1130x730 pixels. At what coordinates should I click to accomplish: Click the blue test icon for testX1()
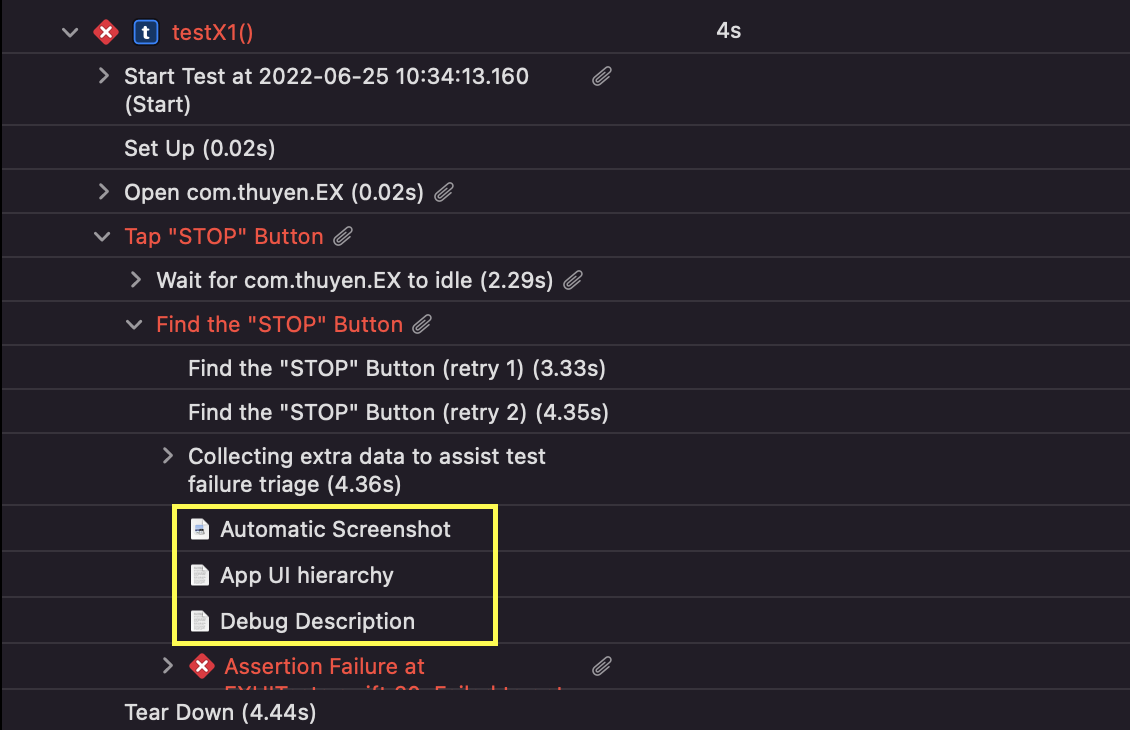tap(145, 32)
